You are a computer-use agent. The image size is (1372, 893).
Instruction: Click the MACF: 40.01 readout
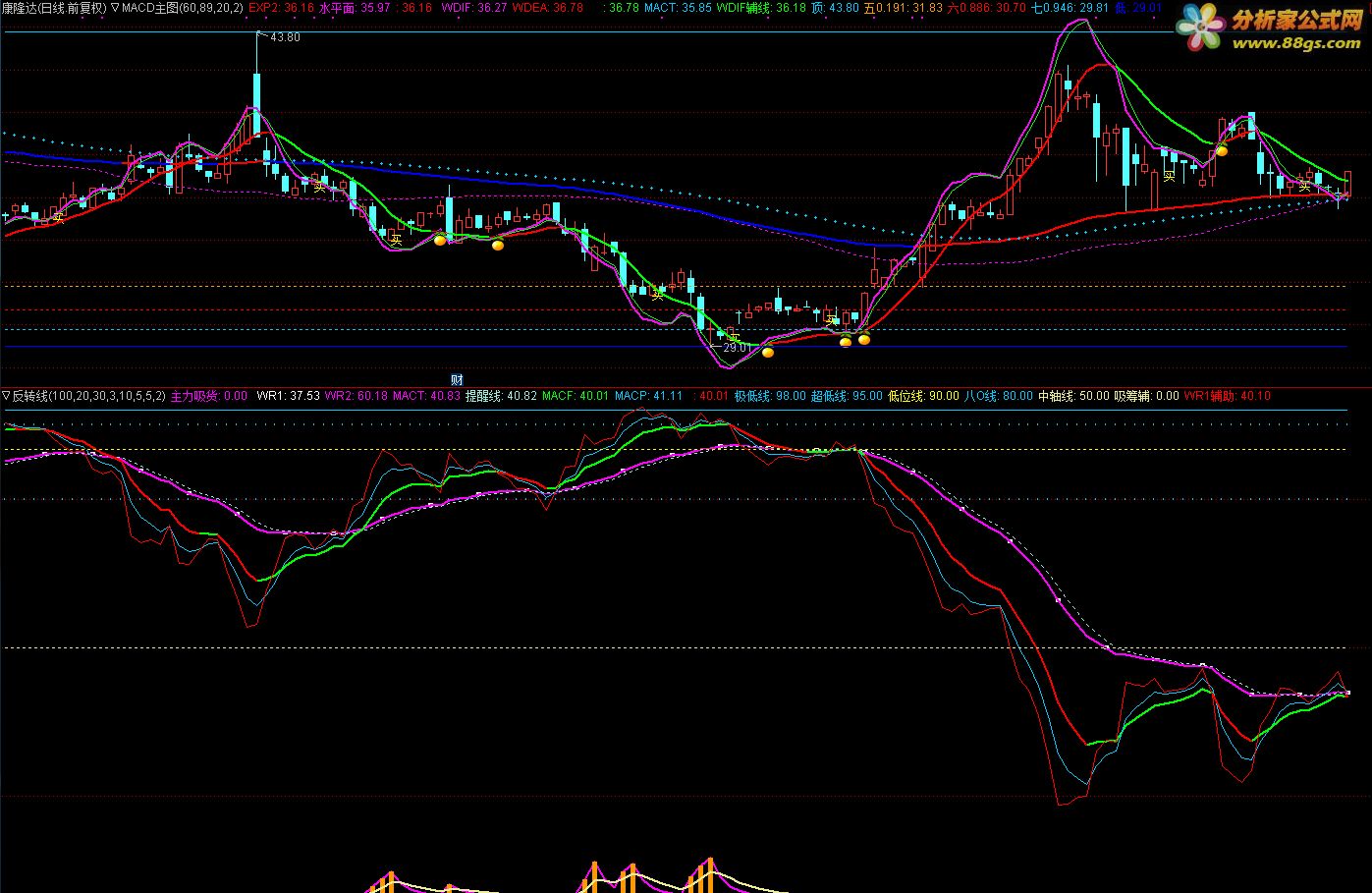coord(576,396)
